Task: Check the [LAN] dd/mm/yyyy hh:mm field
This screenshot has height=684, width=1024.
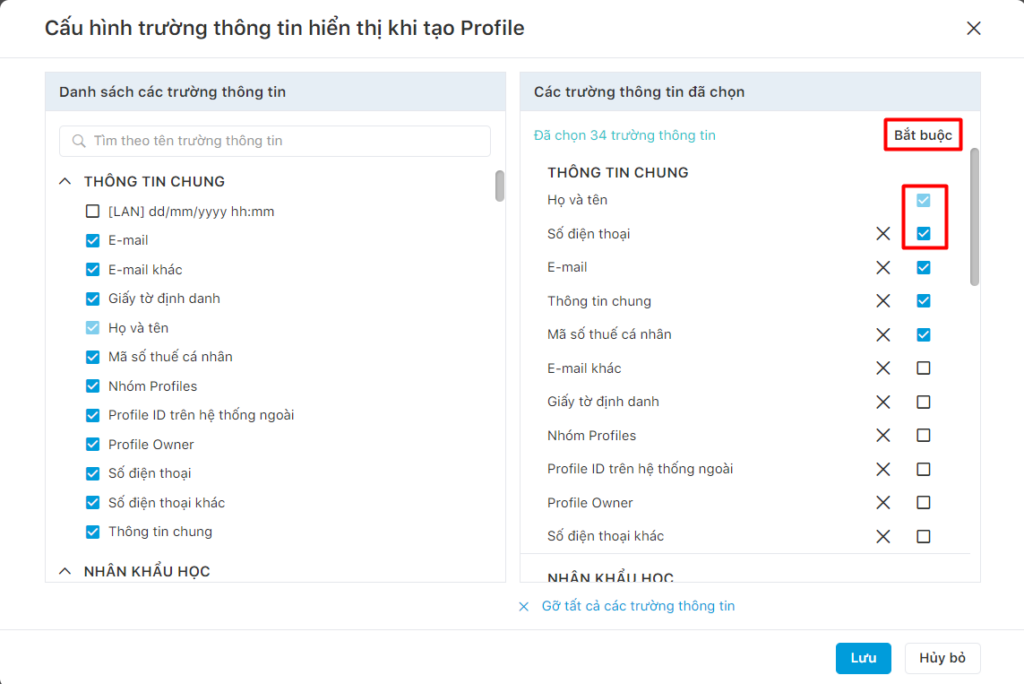Action: [x=93, y=211]
